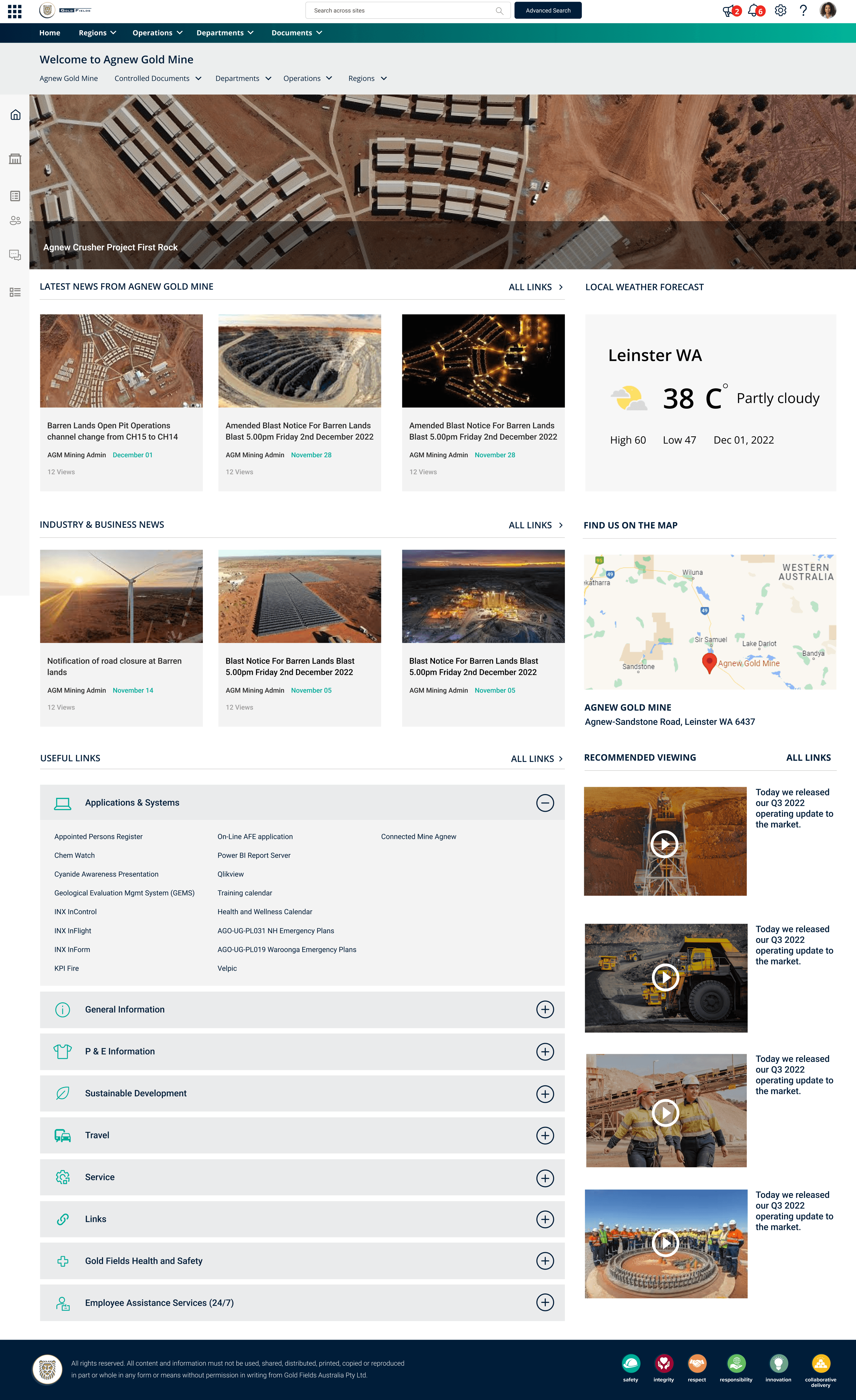Open the app launcher grid icon
The width and height of the screenshot is (856, 1400).
tap(15, 11)
